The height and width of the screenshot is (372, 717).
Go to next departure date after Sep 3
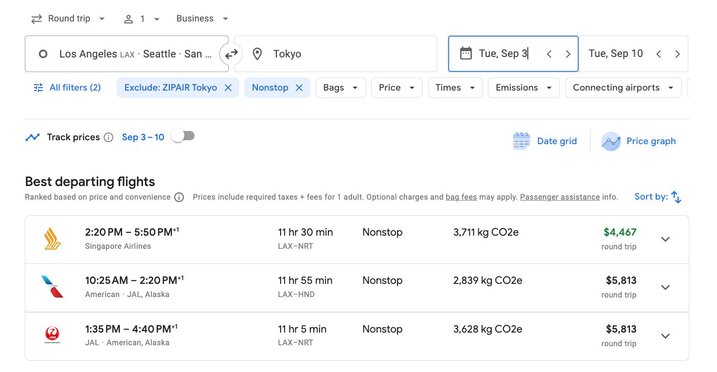[568, 54]
